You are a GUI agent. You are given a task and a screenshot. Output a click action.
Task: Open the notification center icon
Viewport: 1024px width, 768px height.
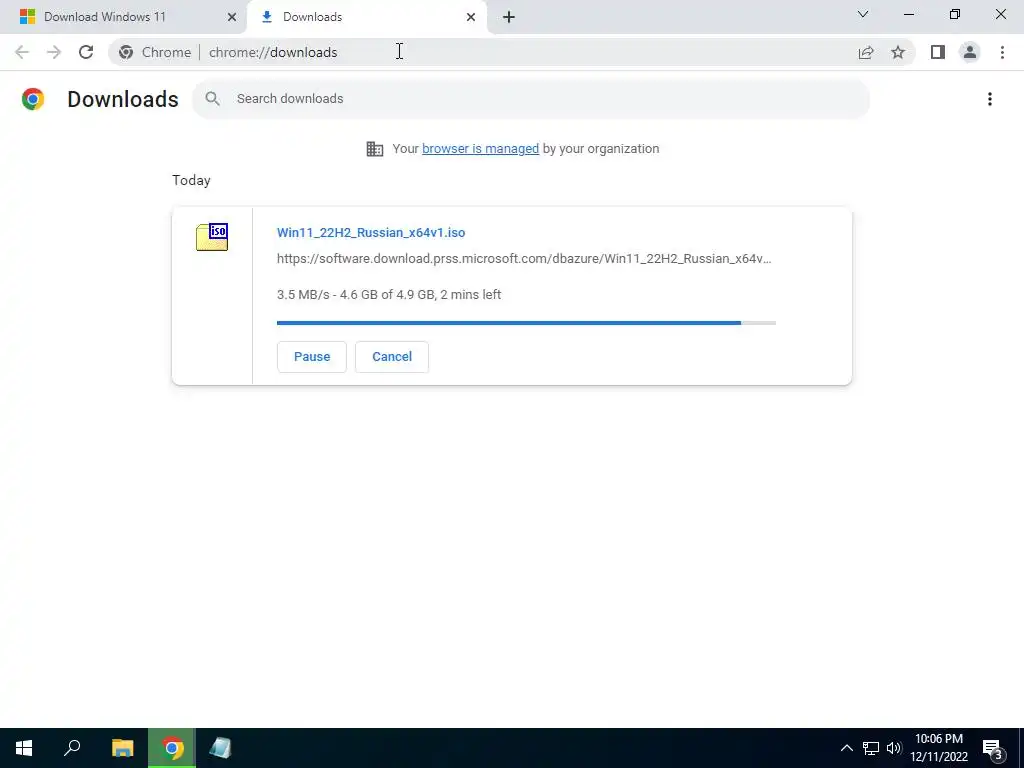(x=994, y=748)
